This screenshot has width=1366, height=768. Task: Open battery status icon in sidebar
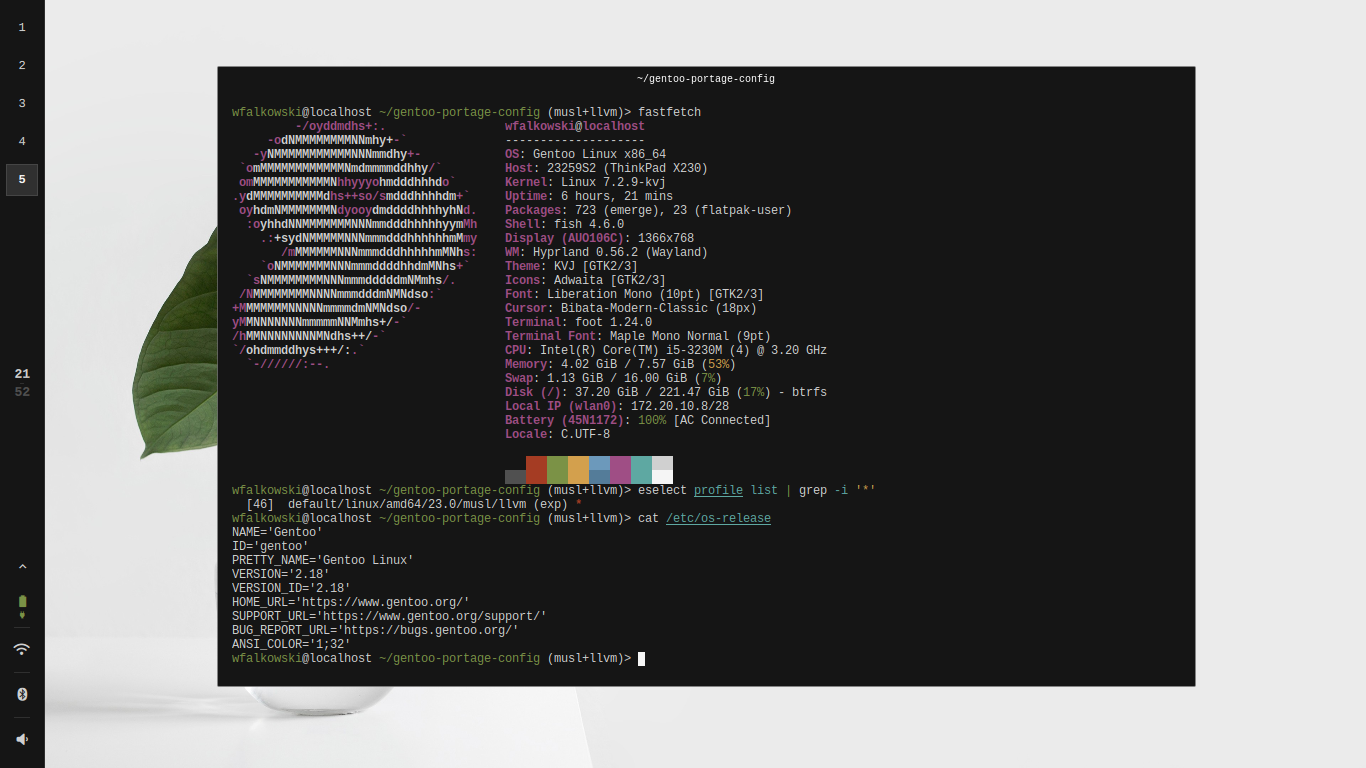(x=22, y=606)
